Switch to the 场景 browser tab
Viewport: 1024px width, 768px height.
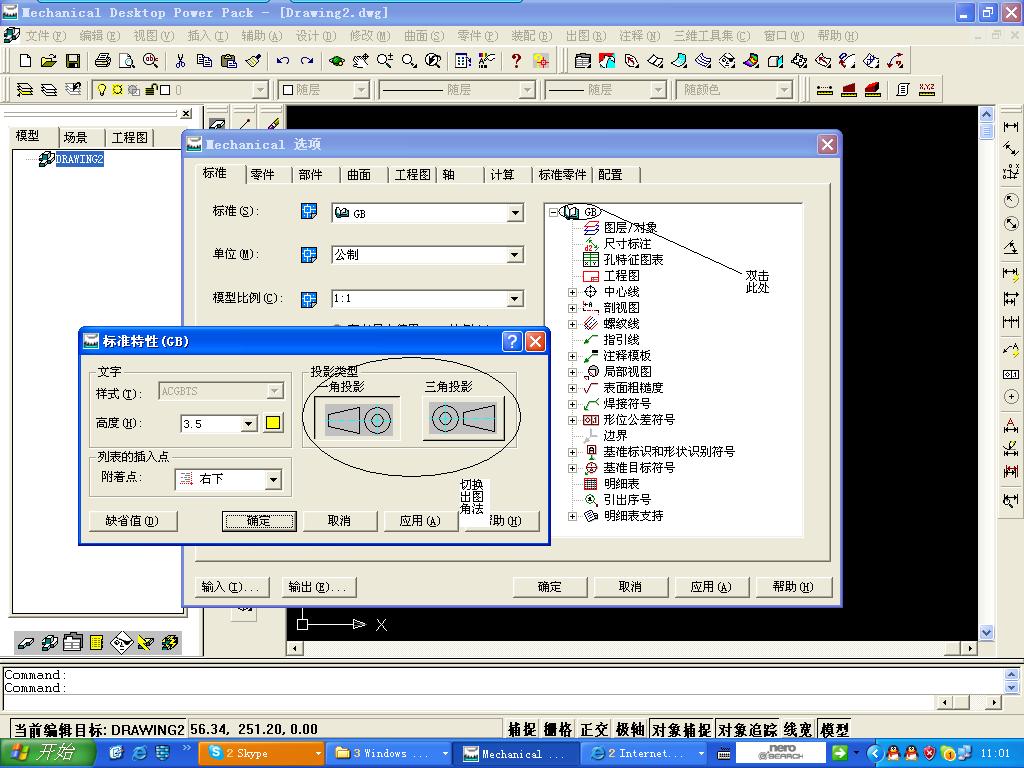(76, 137)
